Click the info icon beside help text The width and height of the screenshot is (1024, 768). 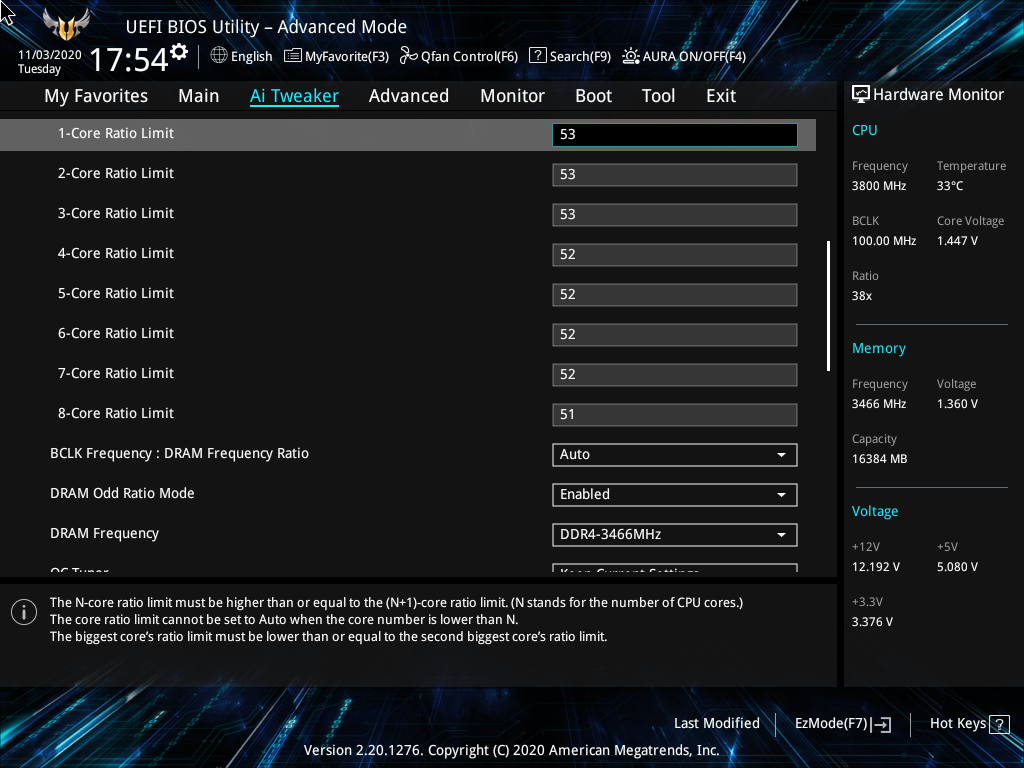24,612
